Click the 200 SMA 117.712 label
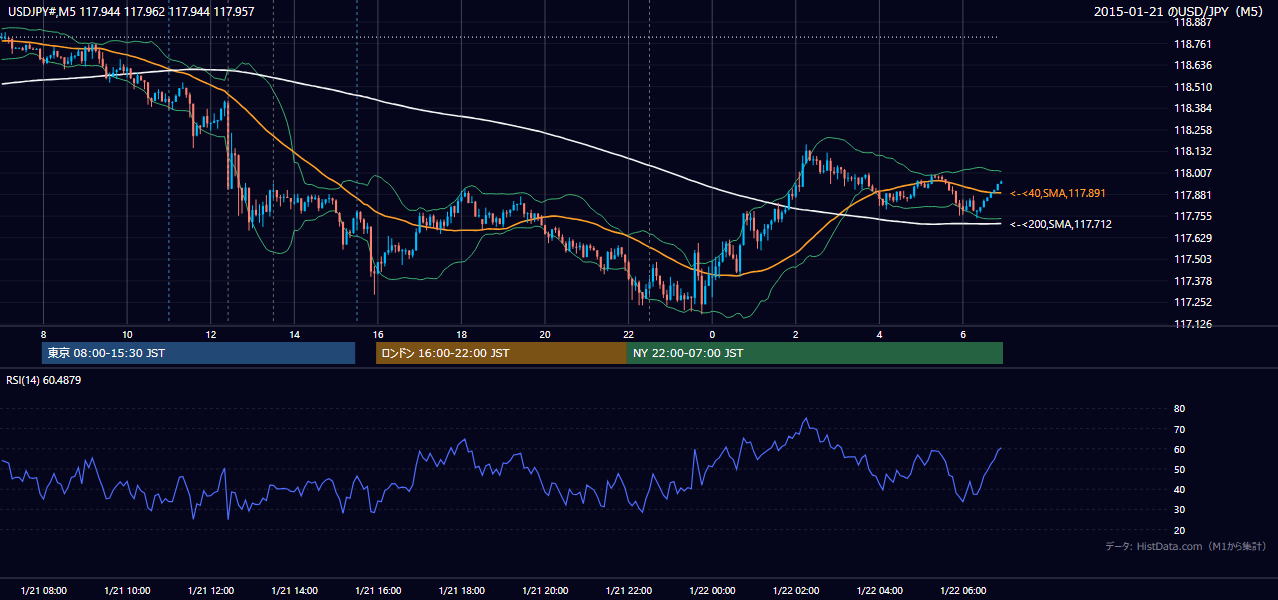This screenshot has width=1278, height=600. pyautogui.click(x=1060, y=224)
